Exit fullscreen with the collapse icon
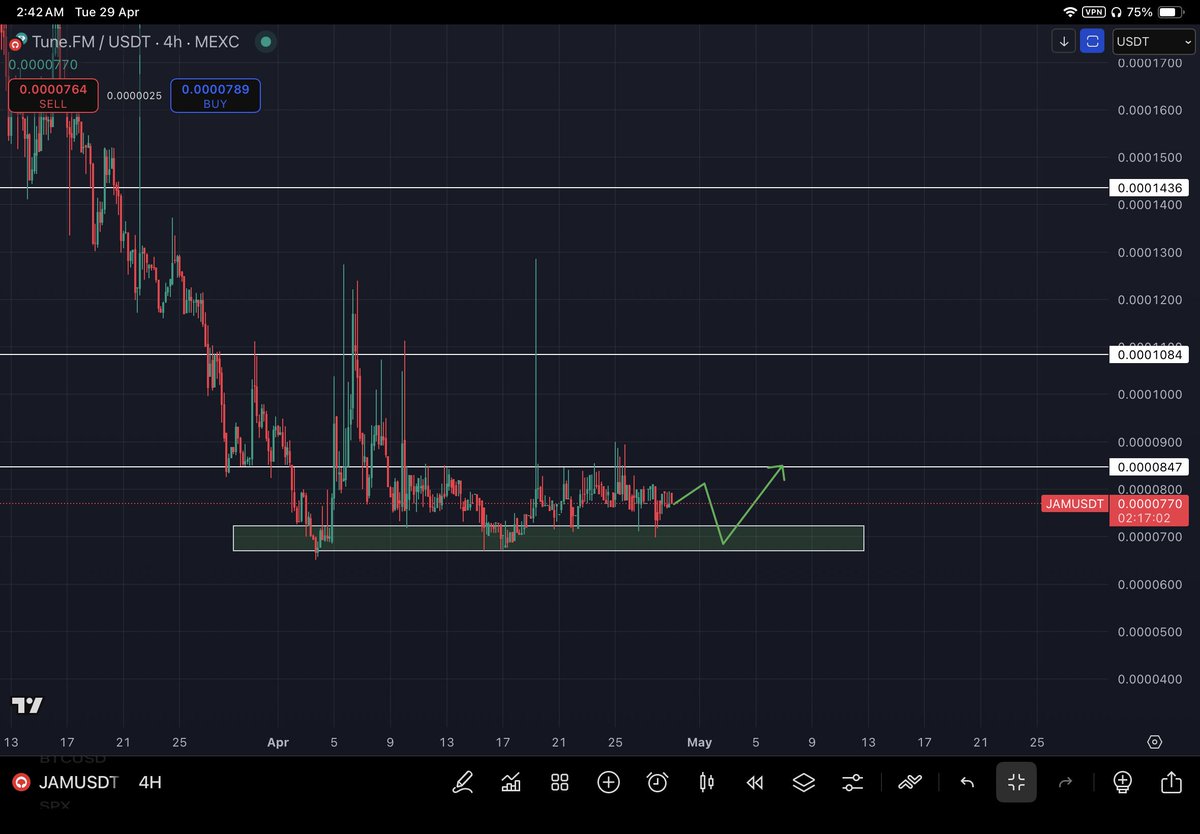The width and height of the screenshot is (1200, 834). point(1016,782)
